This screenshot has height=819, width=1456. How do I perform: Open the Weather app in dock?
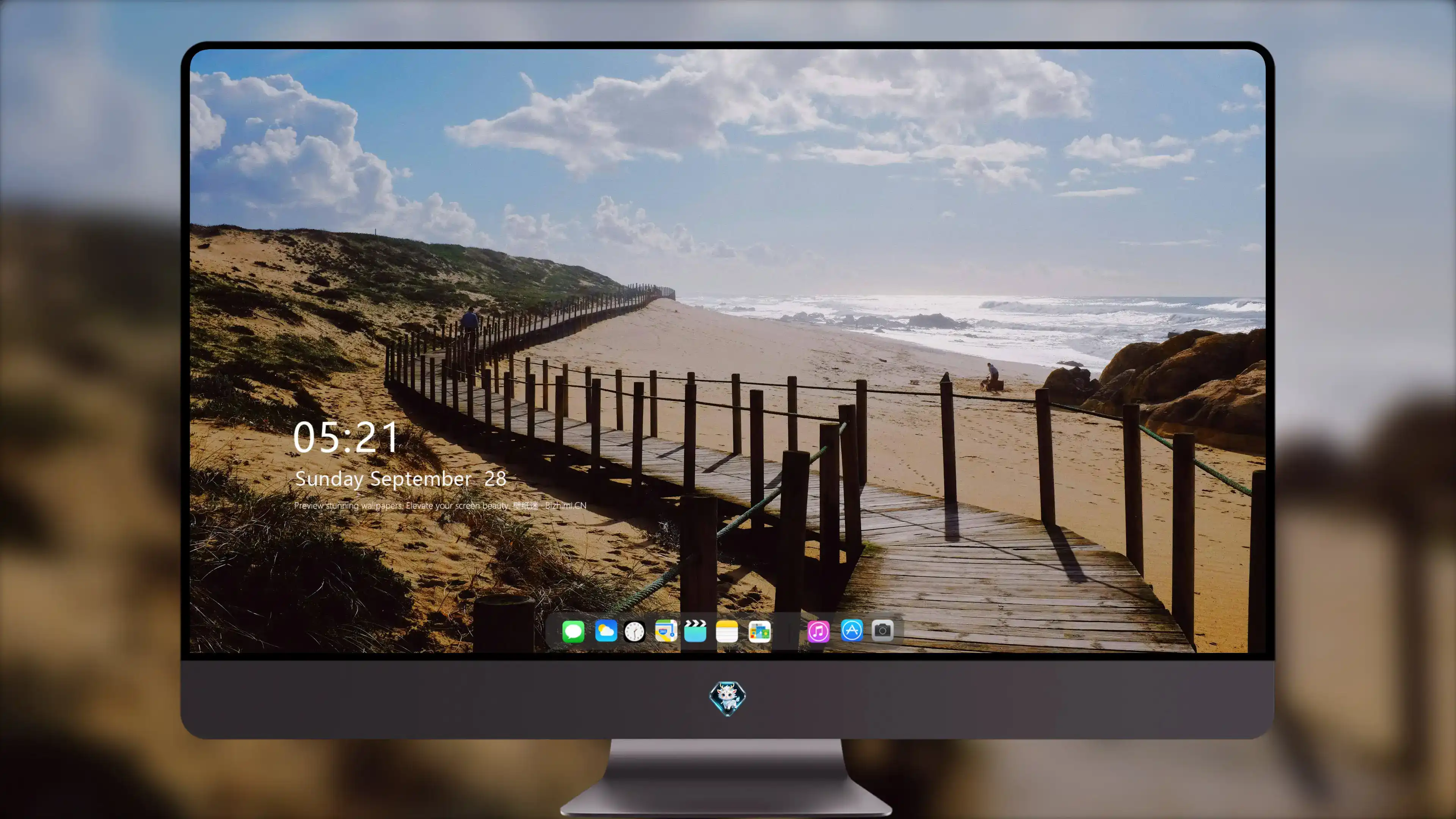point(606,631)
